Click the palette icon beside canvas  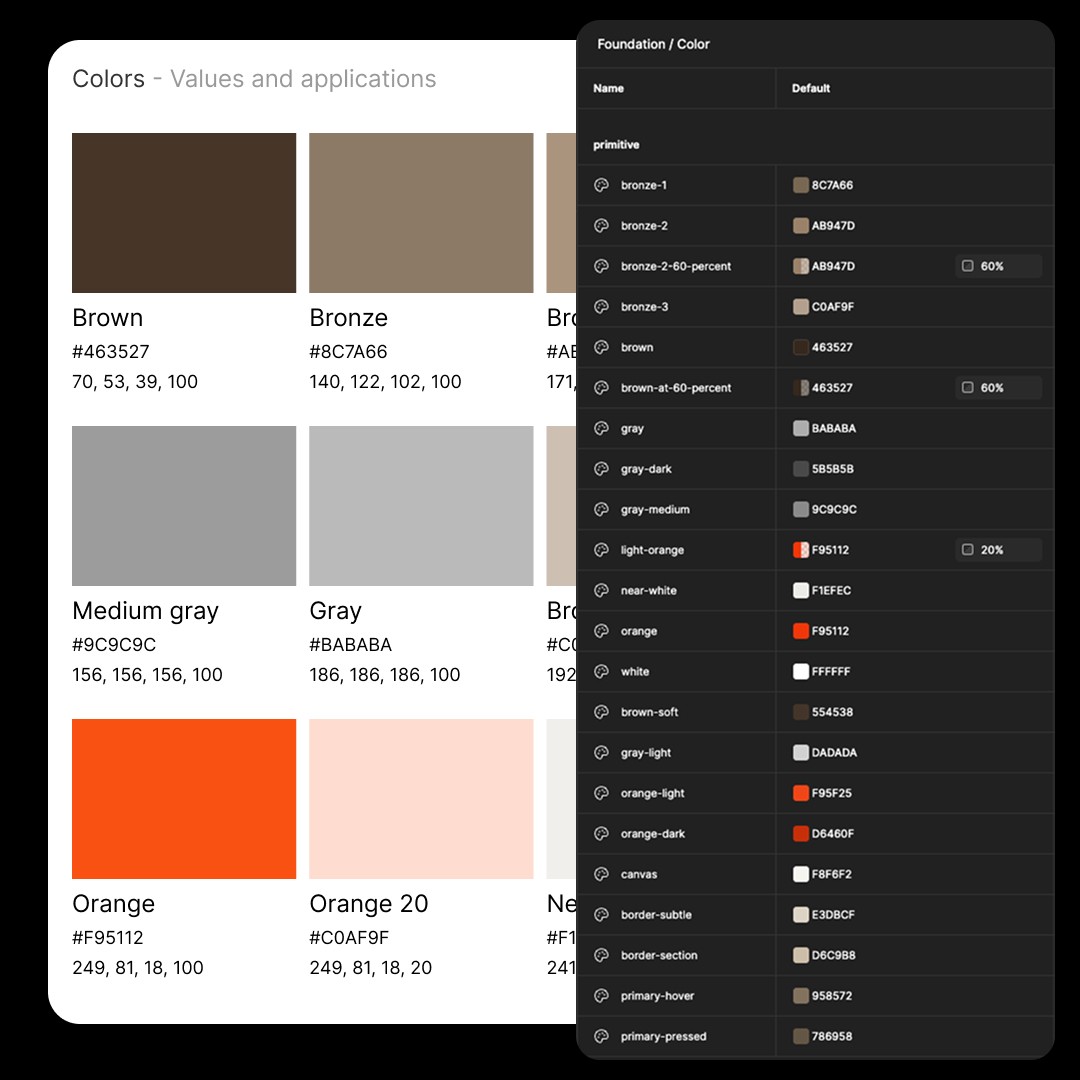[601, 874]
